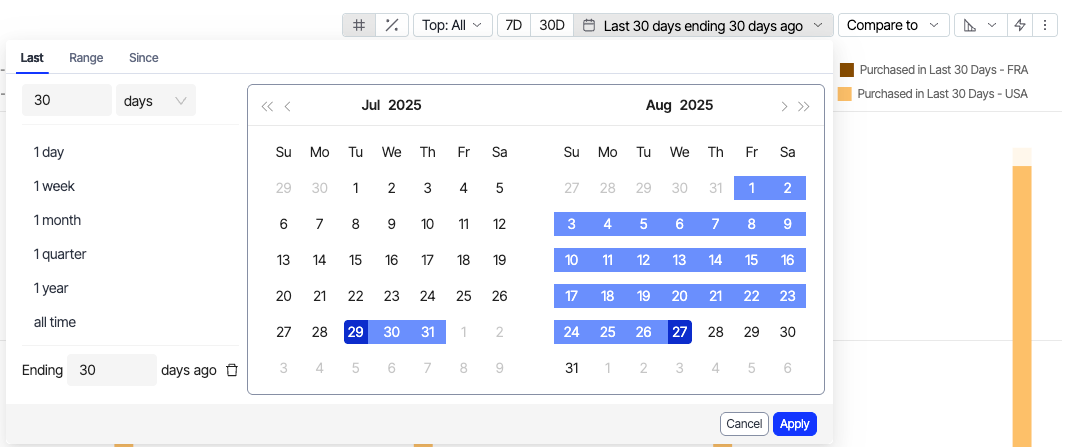Open the 'days' unit dropdown
Image resolution: width=1071 pixels, height=447 pixels.
click(156, 100)
